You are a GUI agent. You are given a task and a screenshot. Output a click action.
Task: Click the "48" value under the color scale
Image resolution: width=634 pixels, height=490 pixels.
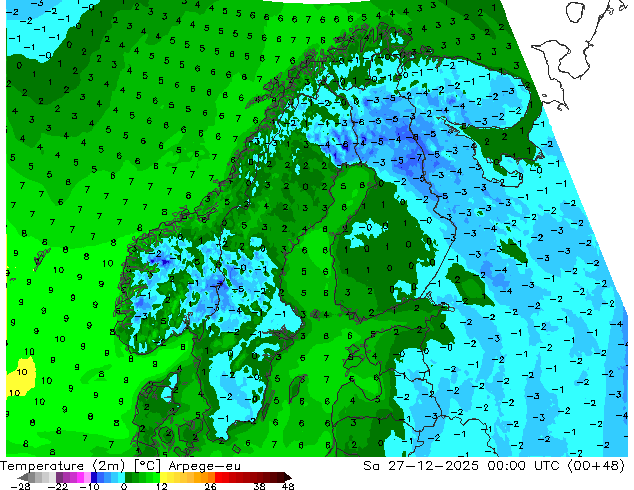(288, 486)
